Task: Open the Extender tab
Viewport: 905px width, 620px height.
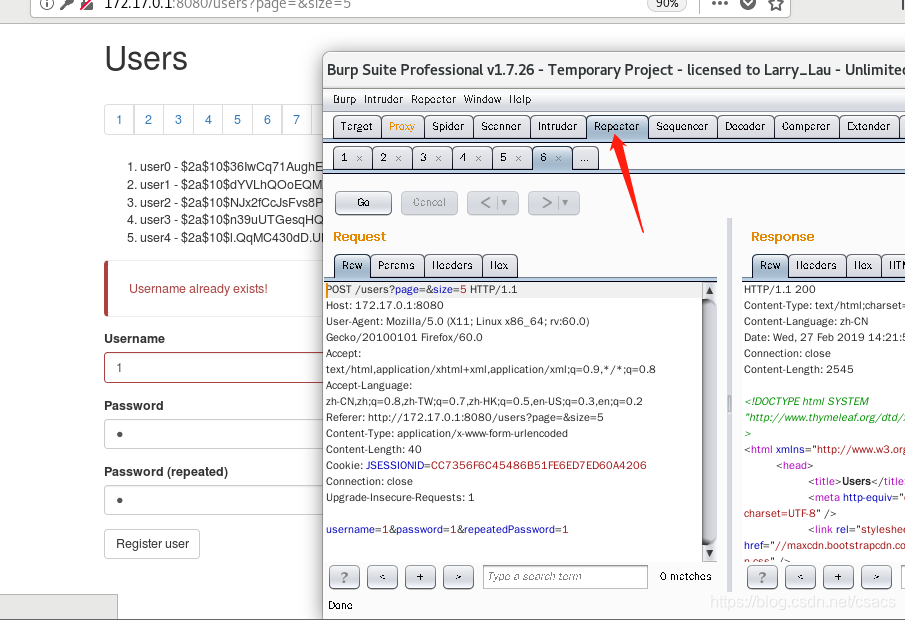Action: coord(868,126)
